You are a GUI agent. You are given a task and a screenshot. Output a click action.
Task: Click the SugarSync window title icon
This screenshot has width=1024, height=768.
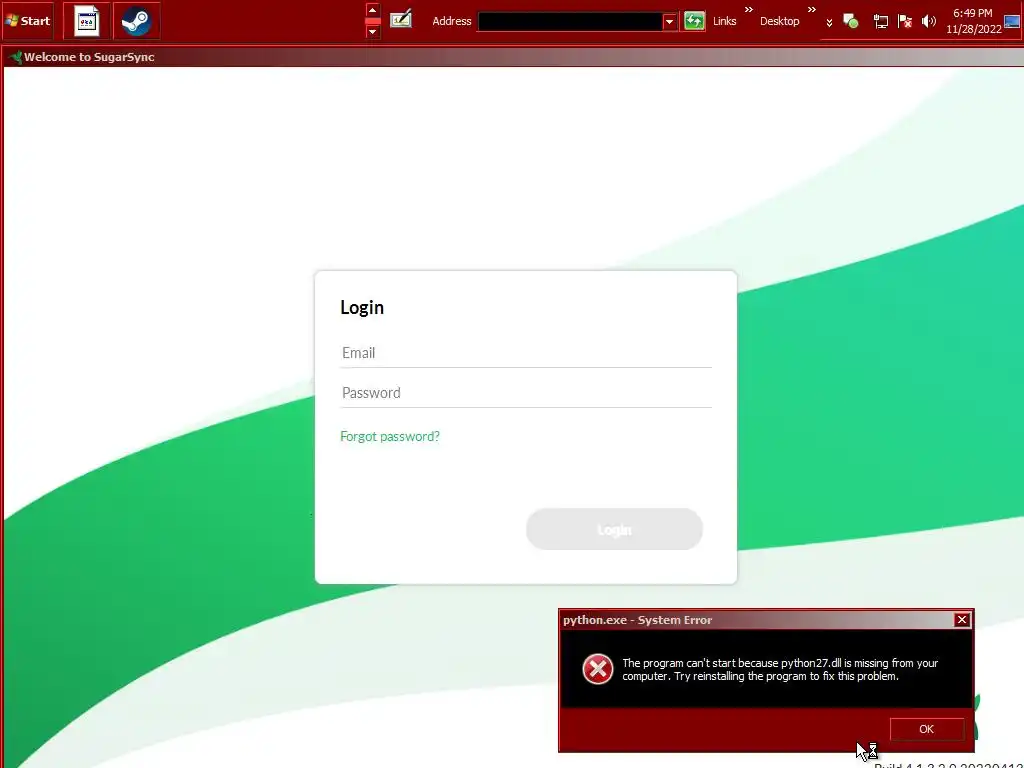15,57
